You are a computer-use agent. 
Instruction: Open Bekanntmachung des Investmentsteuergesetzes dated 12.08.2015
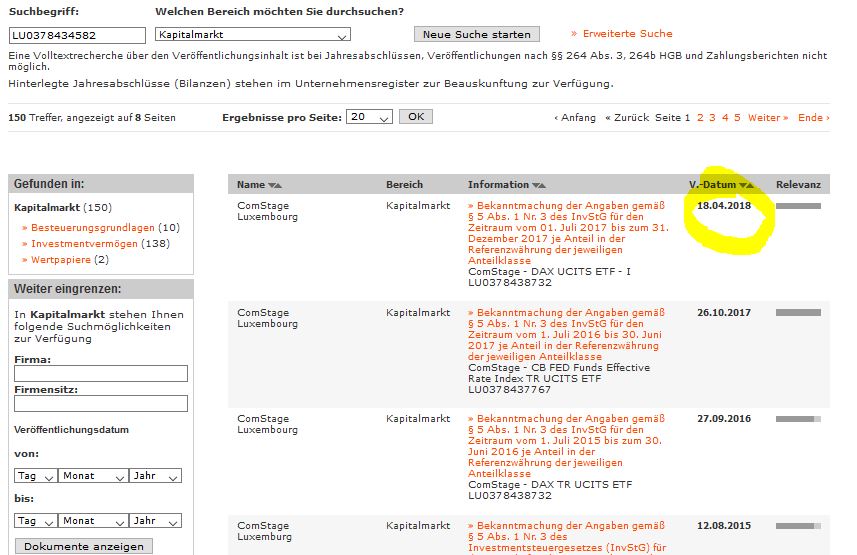[567, 539]
